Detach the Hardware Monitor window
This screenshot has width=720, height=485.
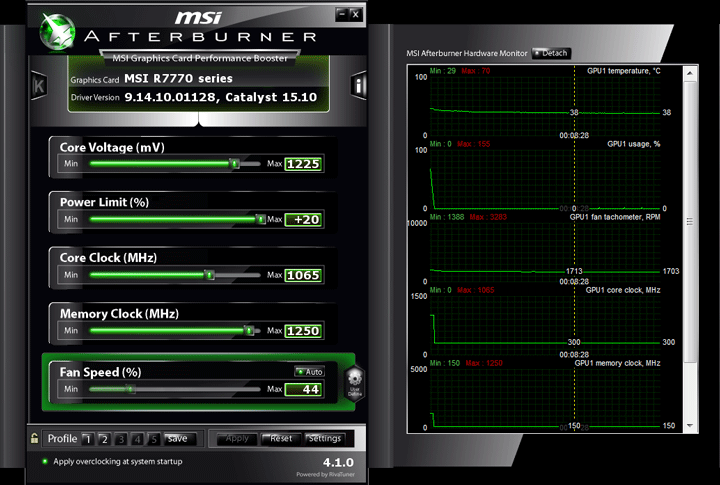pyautogui.click(x=551, y=53)
